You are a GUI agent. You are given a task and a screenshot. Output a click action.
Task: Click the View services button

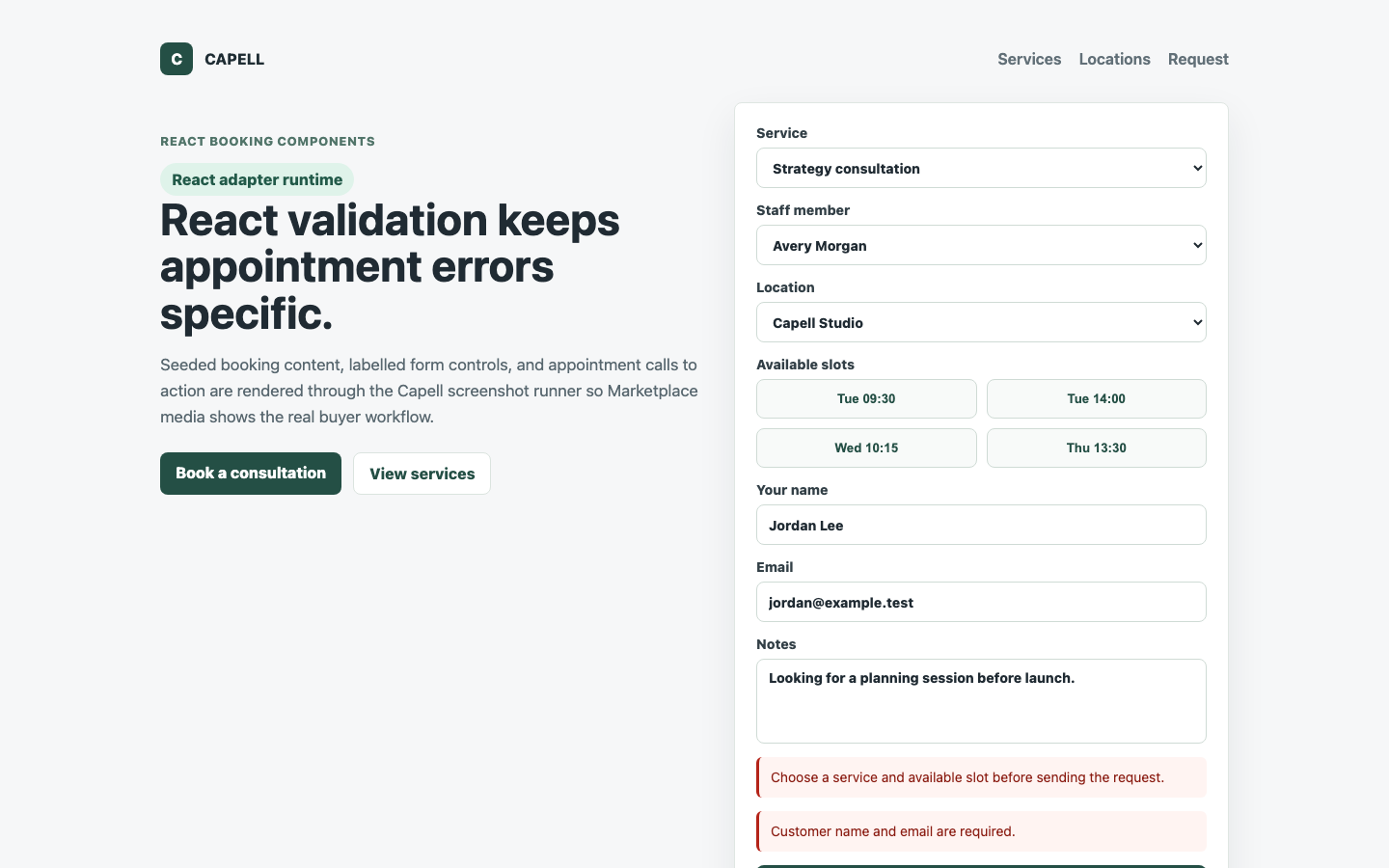pos(422,474)
